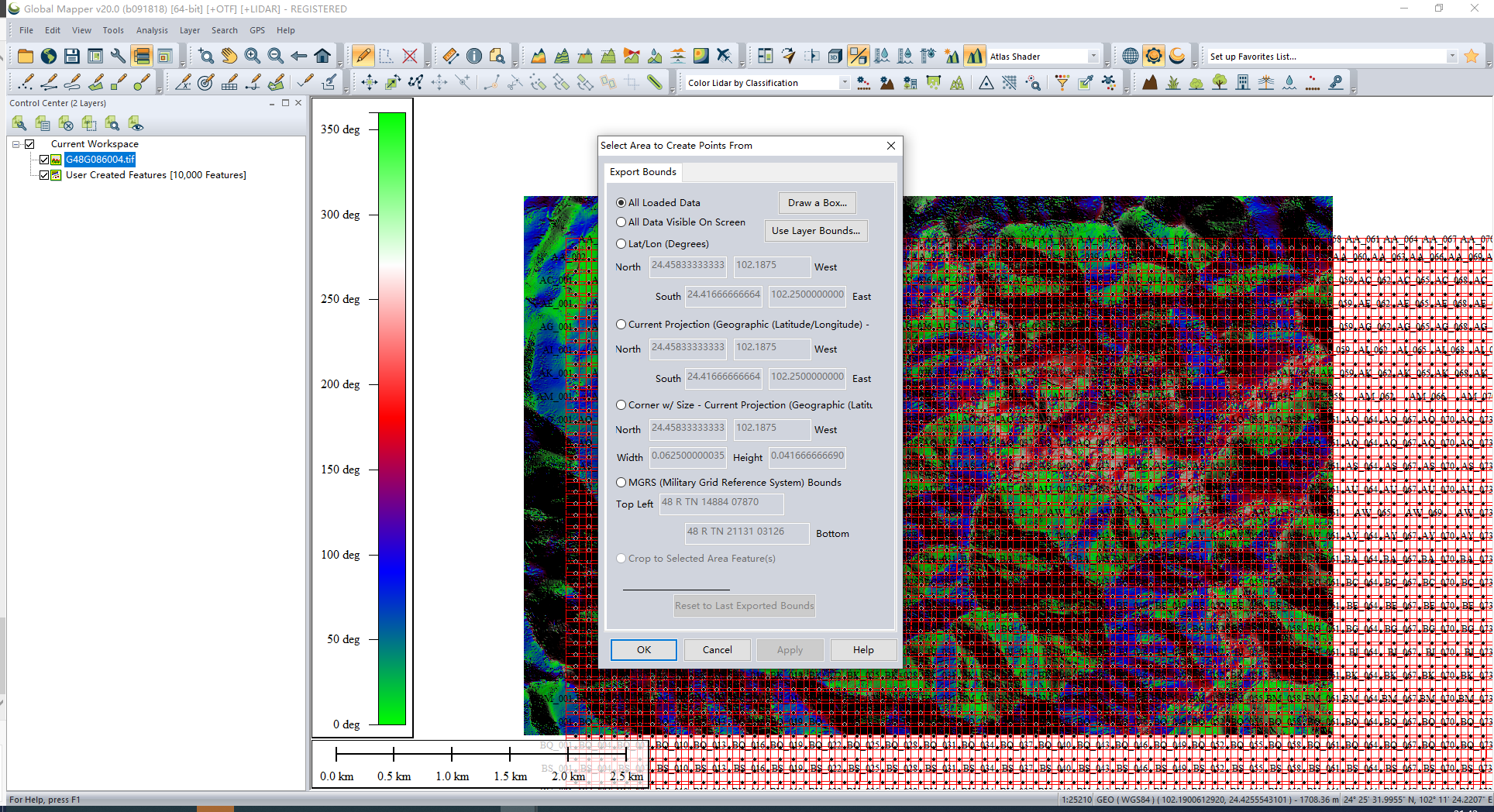The image size is (1494, 812).
Task: Click the Lat/Lon North latitude field
Action: point(688,266)
